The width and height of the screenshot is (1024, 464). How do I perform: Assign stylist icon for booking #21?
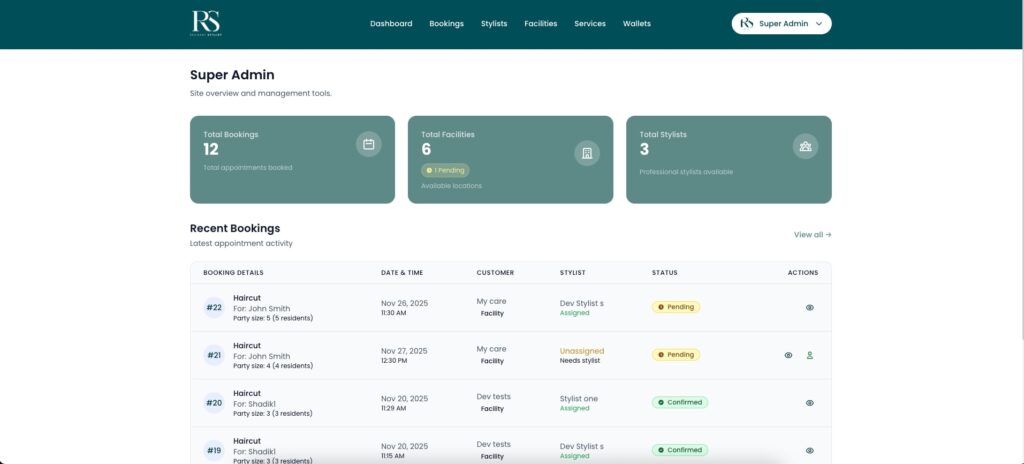(x=809, y=355)
